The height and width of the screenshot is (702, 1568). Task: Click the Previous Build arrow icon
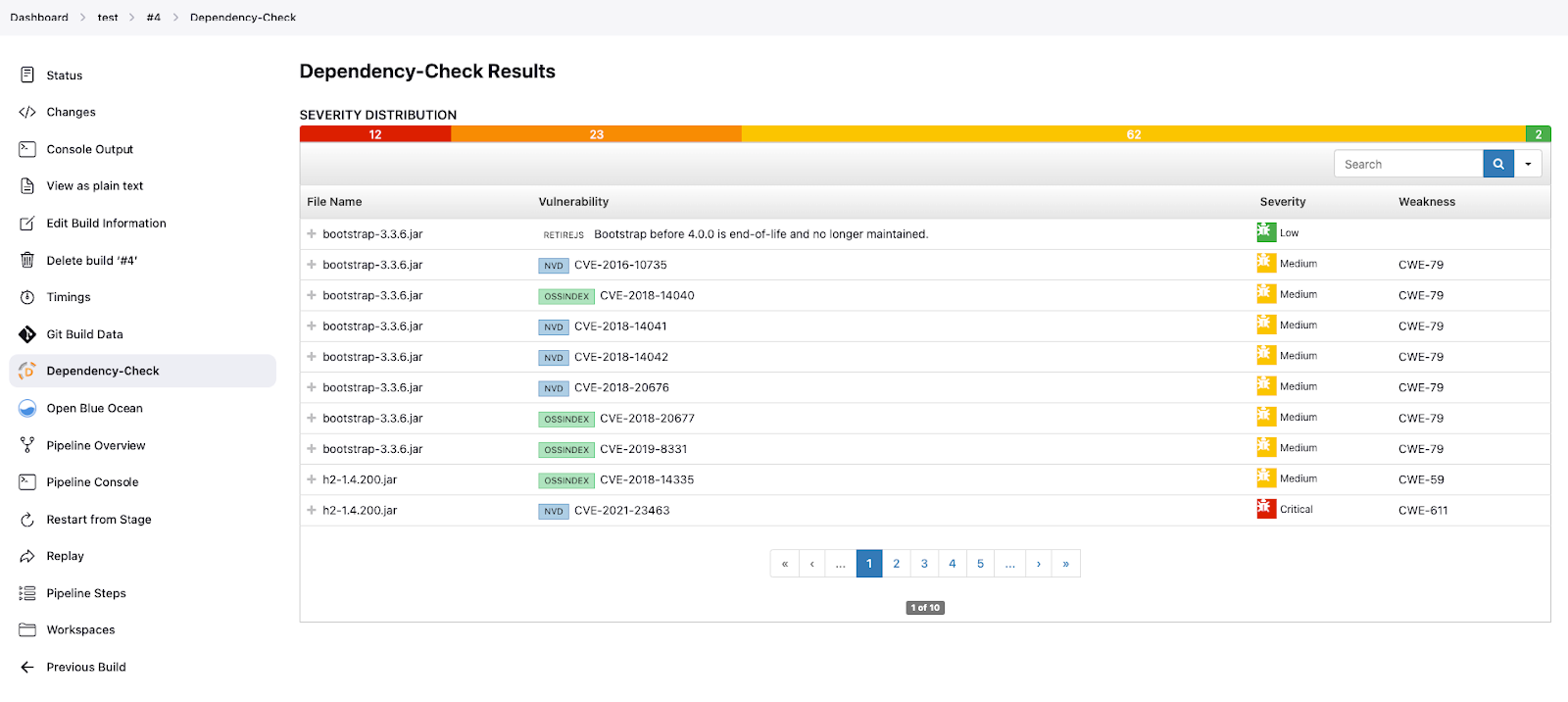point(27,667)
